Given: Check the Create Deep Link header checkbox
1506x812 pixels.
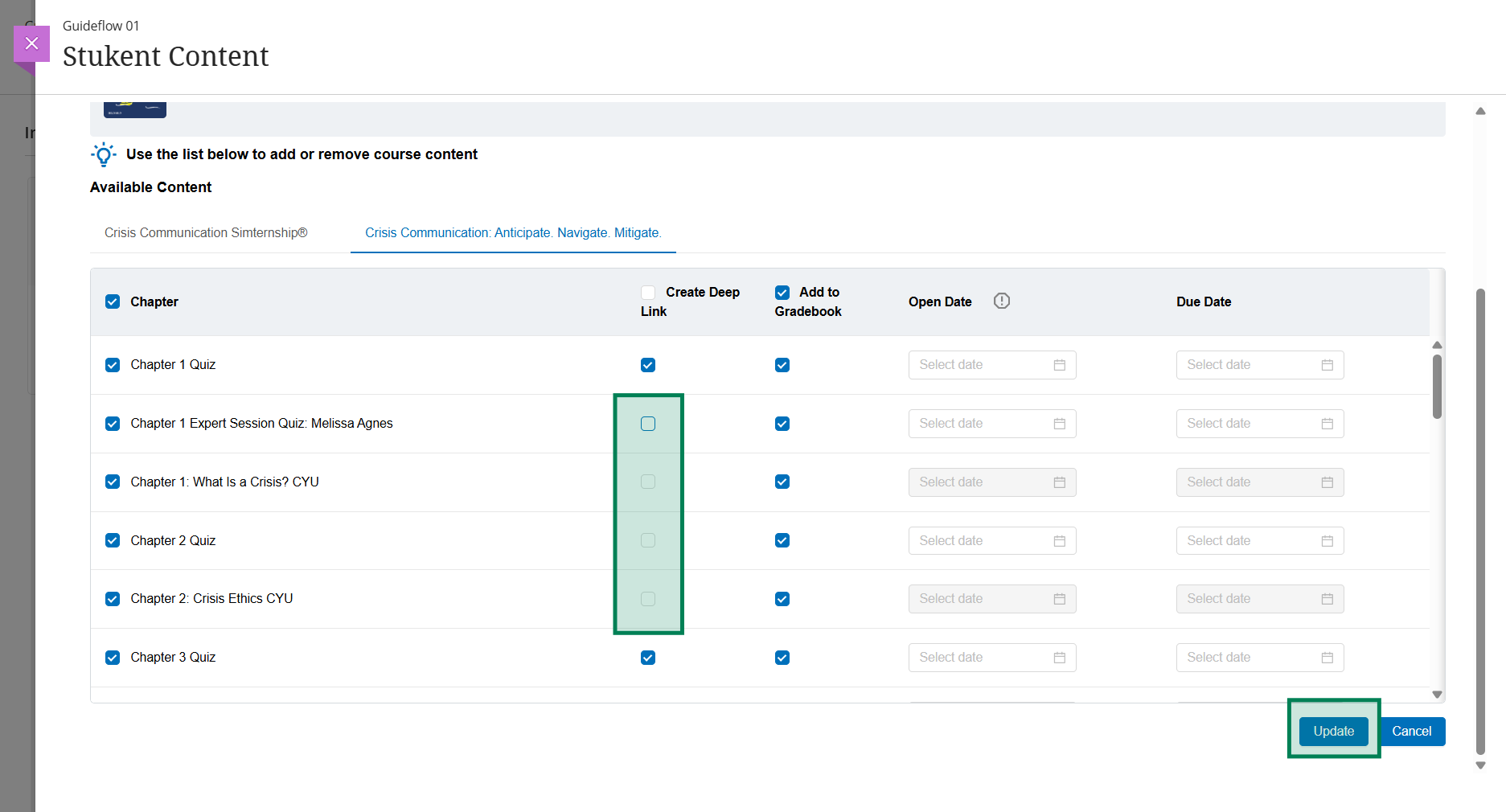Looking at the screenshot, I should [x=648, y=293].
